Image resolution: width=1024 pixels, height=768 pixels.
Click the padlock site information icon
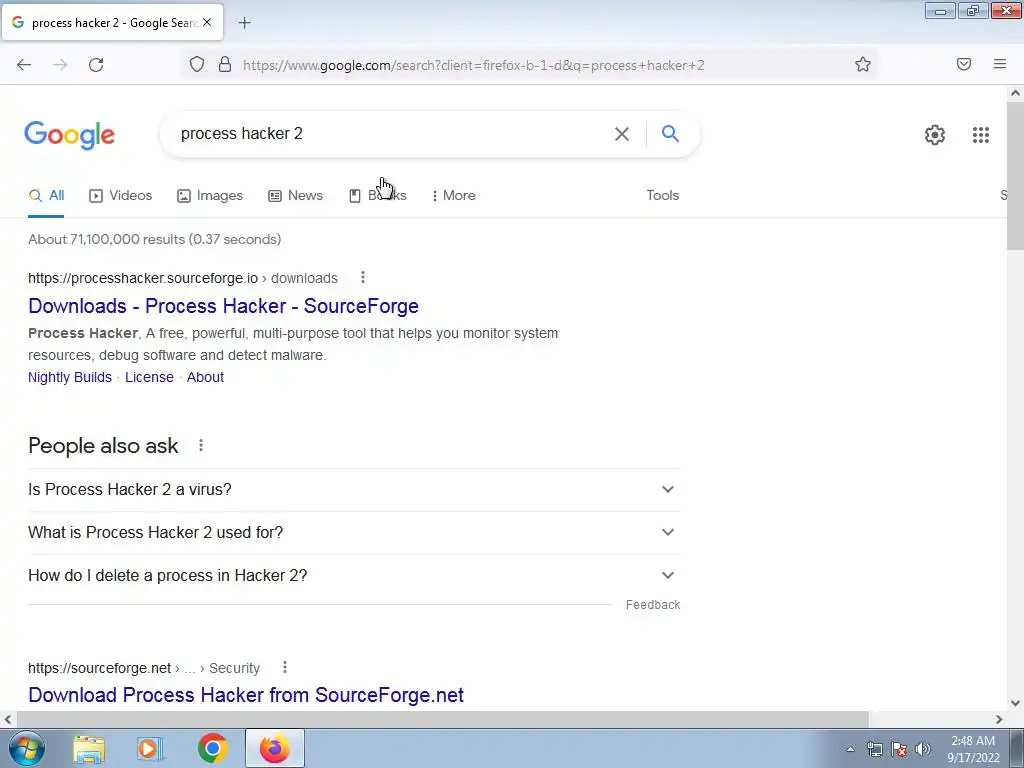pyautogui.click(x=225, y=64)
